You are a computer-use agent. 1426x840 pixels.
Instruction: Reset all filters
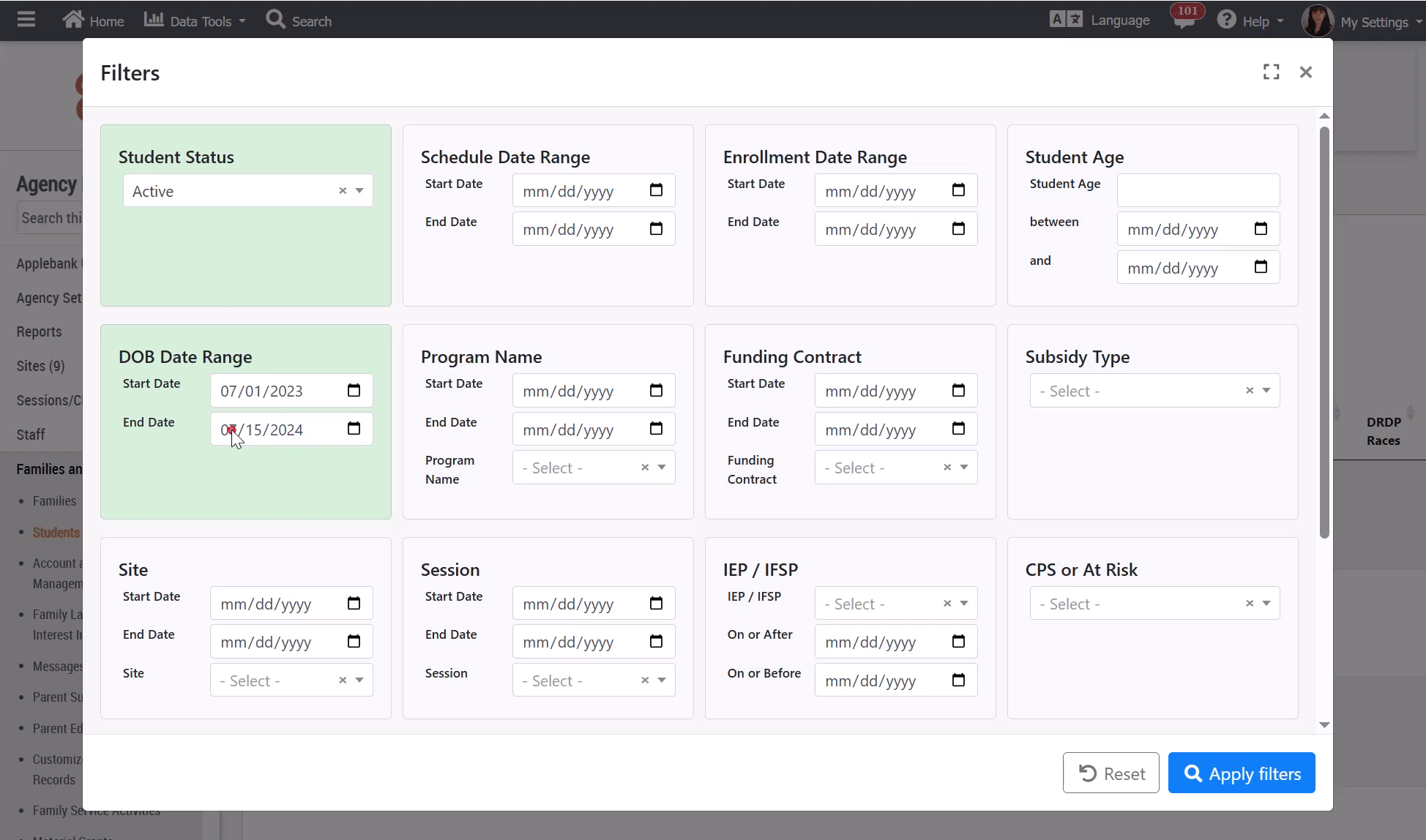pos(1110,773)
